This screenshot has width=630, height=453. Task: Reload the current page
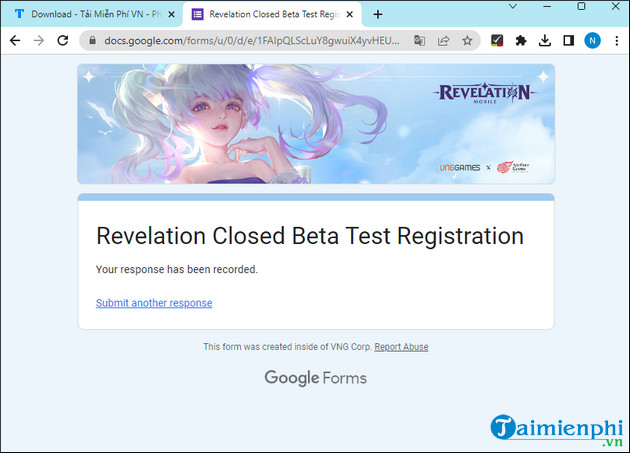[63, 41]
